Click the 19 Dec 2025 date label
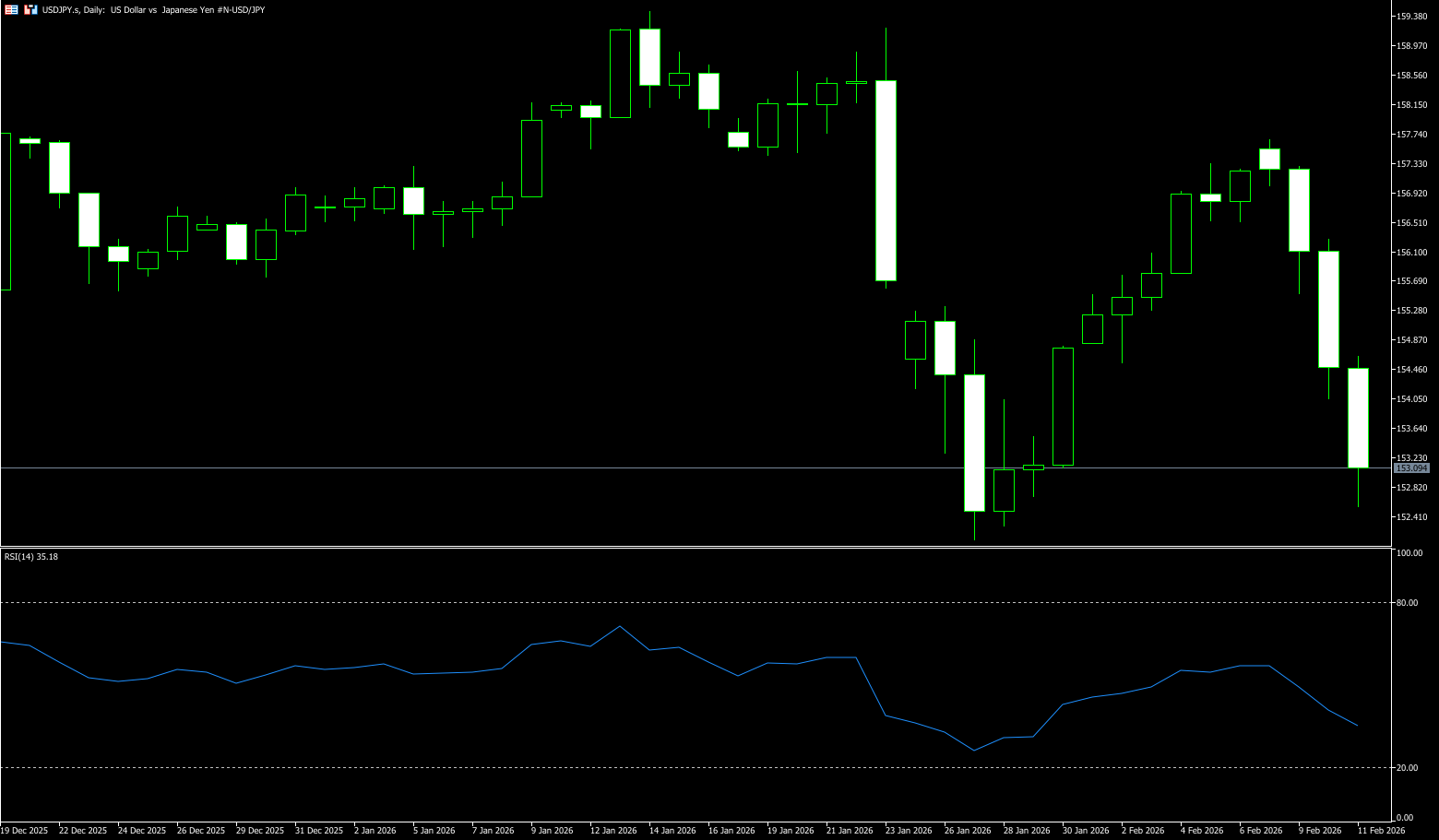This screenshot has width=1439, height=840. click(25, 831)
